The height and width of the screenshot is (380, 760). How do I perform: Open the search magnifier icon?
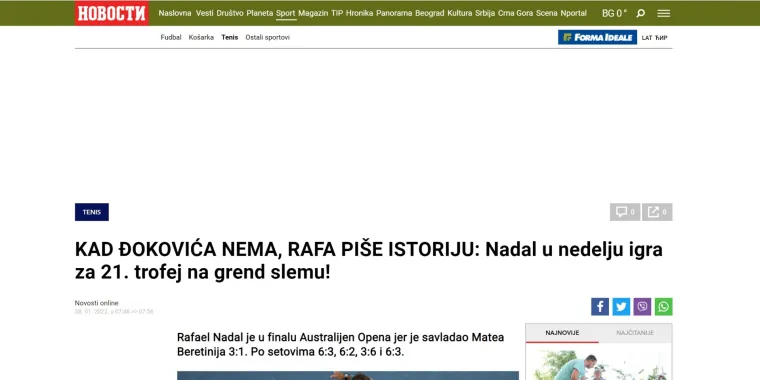(x=640, y=13)
